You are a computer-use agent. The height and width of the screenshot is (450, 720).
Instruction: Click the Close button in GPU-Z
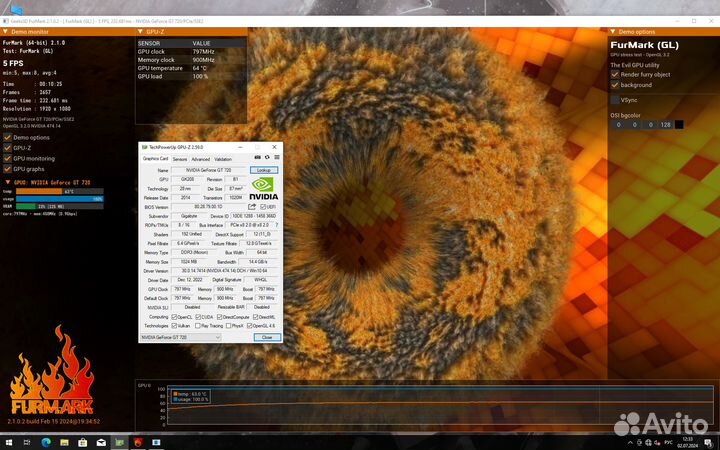click(x=266, y=338)
